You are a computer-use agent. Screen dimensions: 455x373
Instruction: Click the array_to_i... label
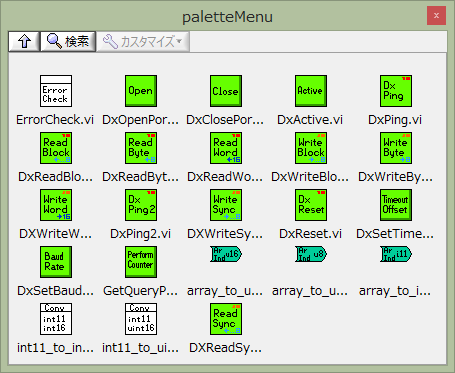pyautogui.click(x=395, y=291)
